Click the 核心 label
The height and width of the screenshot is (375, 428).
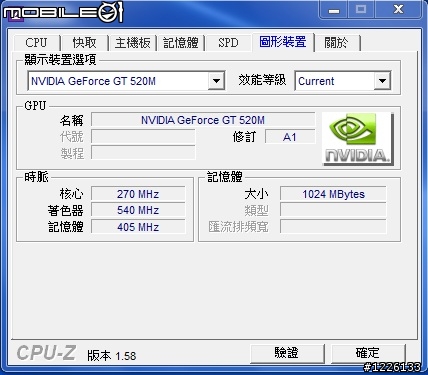tap(71, 194)
